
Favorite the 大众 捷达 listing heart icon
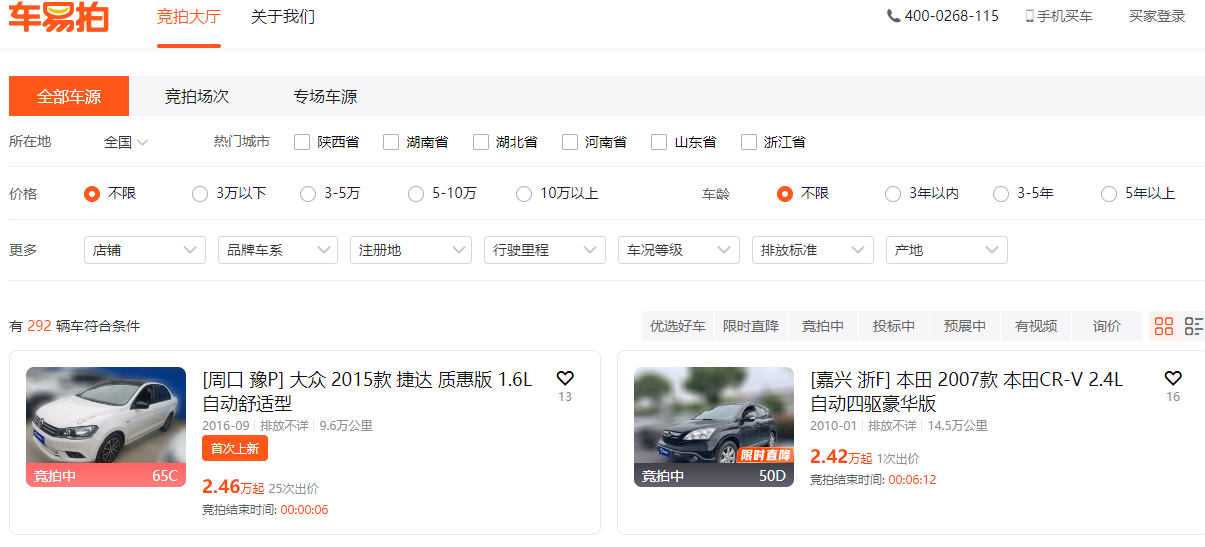coord(565,378)
